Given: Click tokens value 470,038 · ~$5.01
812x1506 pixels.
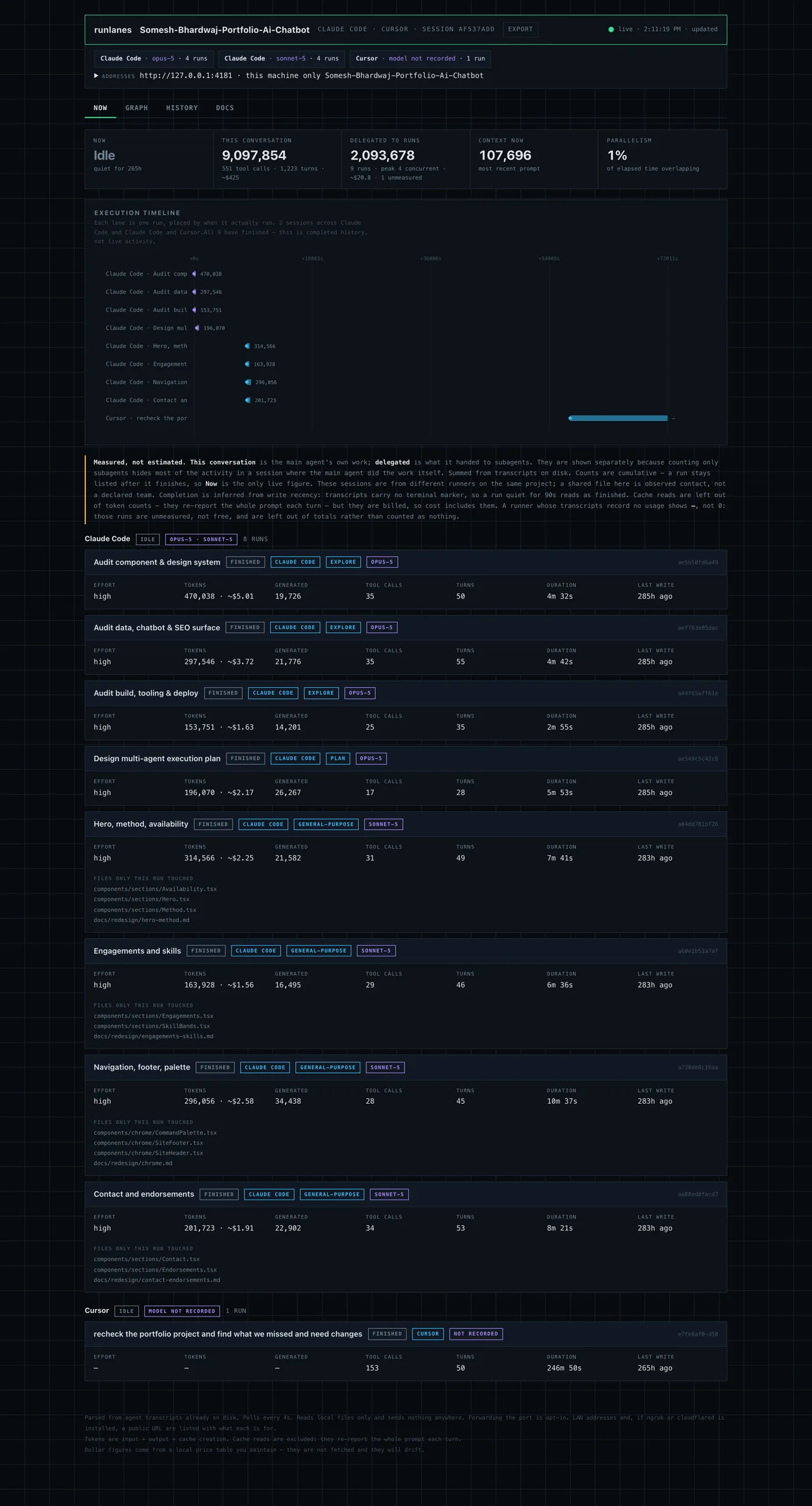Looking at the screenshot, I should (219, 597).
